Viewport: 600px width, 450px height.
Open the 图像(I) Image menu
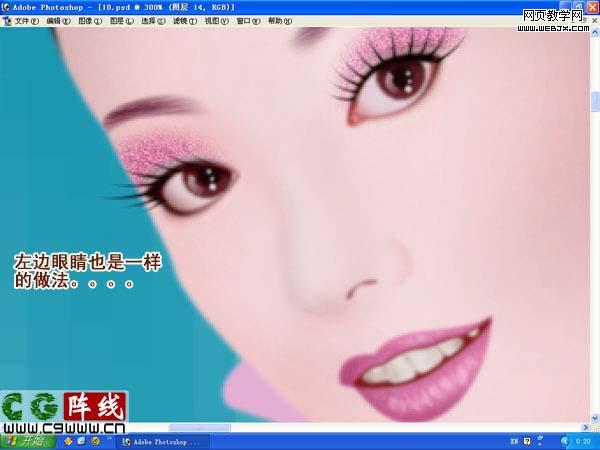[90, 21]
